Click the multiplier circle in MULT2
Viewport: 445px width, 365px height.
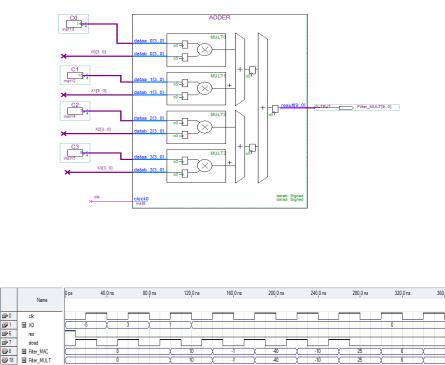[205, 127]
